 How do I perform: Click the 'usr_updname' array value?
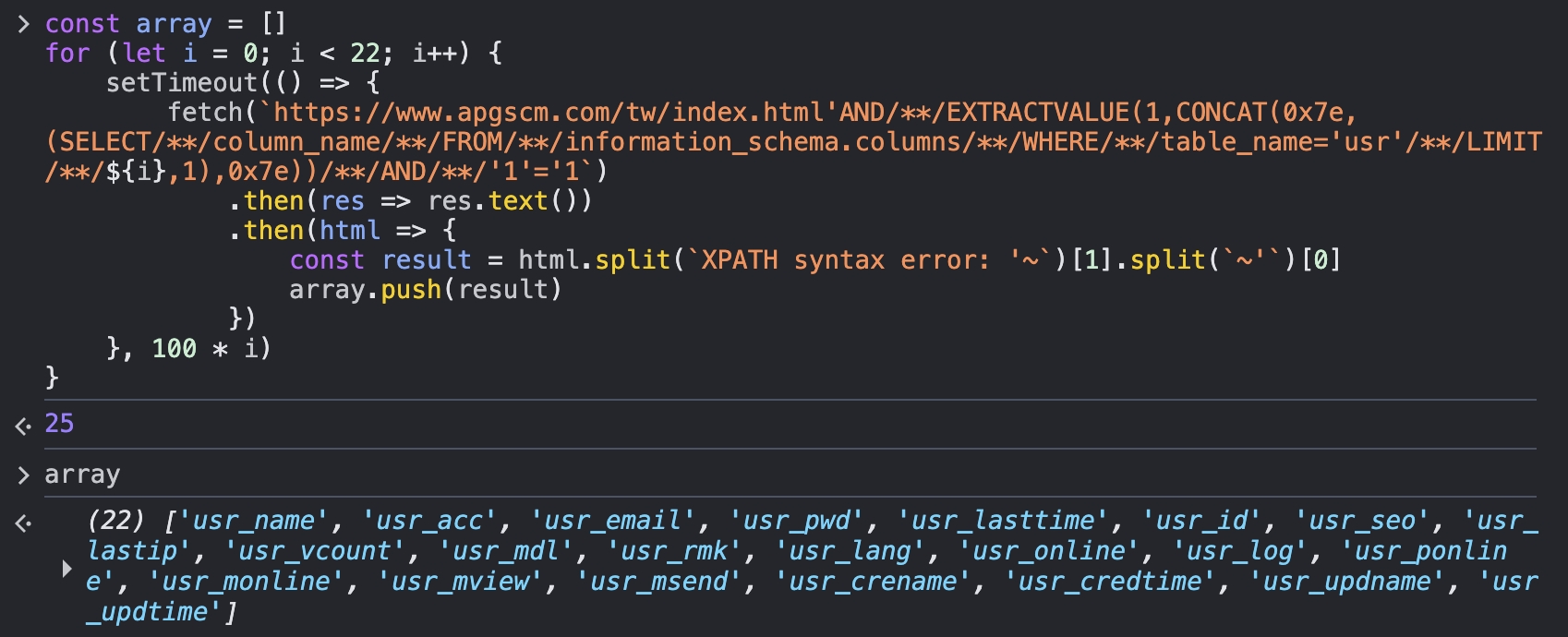coord(1347,582)
